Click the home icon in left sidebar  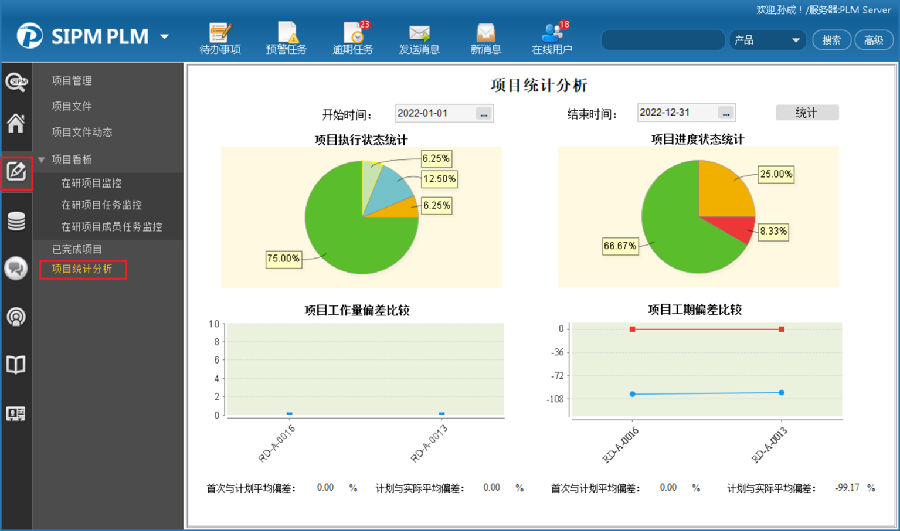[x=16, y=124]
